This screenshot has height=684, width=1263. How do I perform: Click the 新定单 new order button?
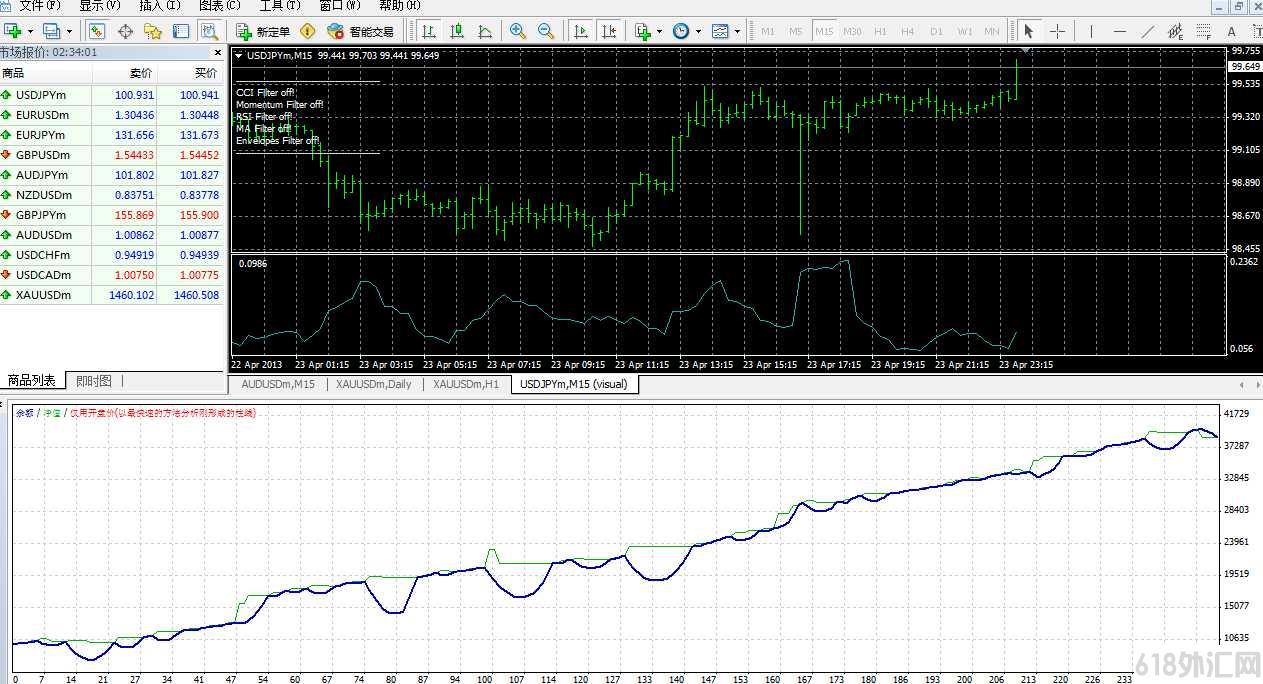click(263, 31)
